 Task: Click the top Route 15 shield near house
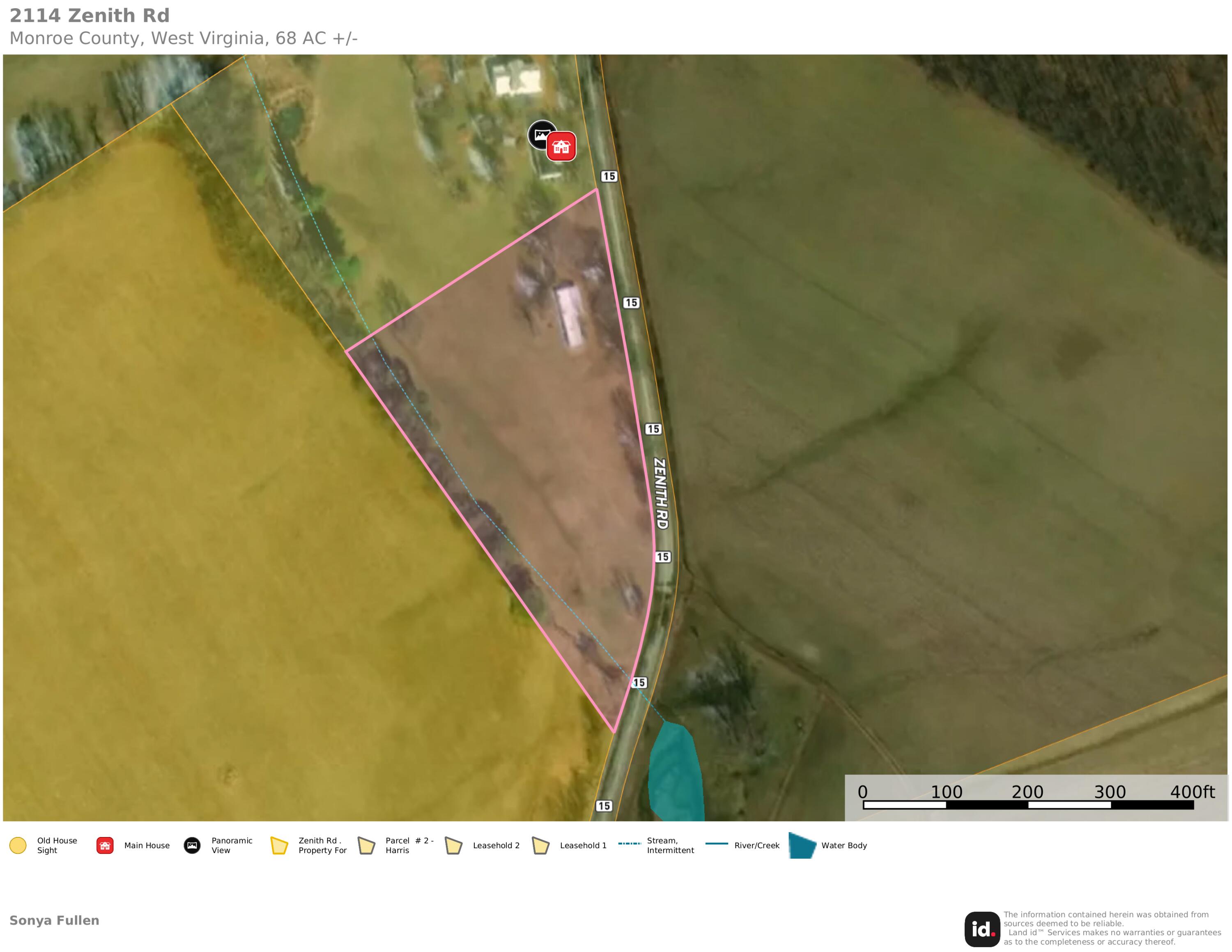point(609,176)
